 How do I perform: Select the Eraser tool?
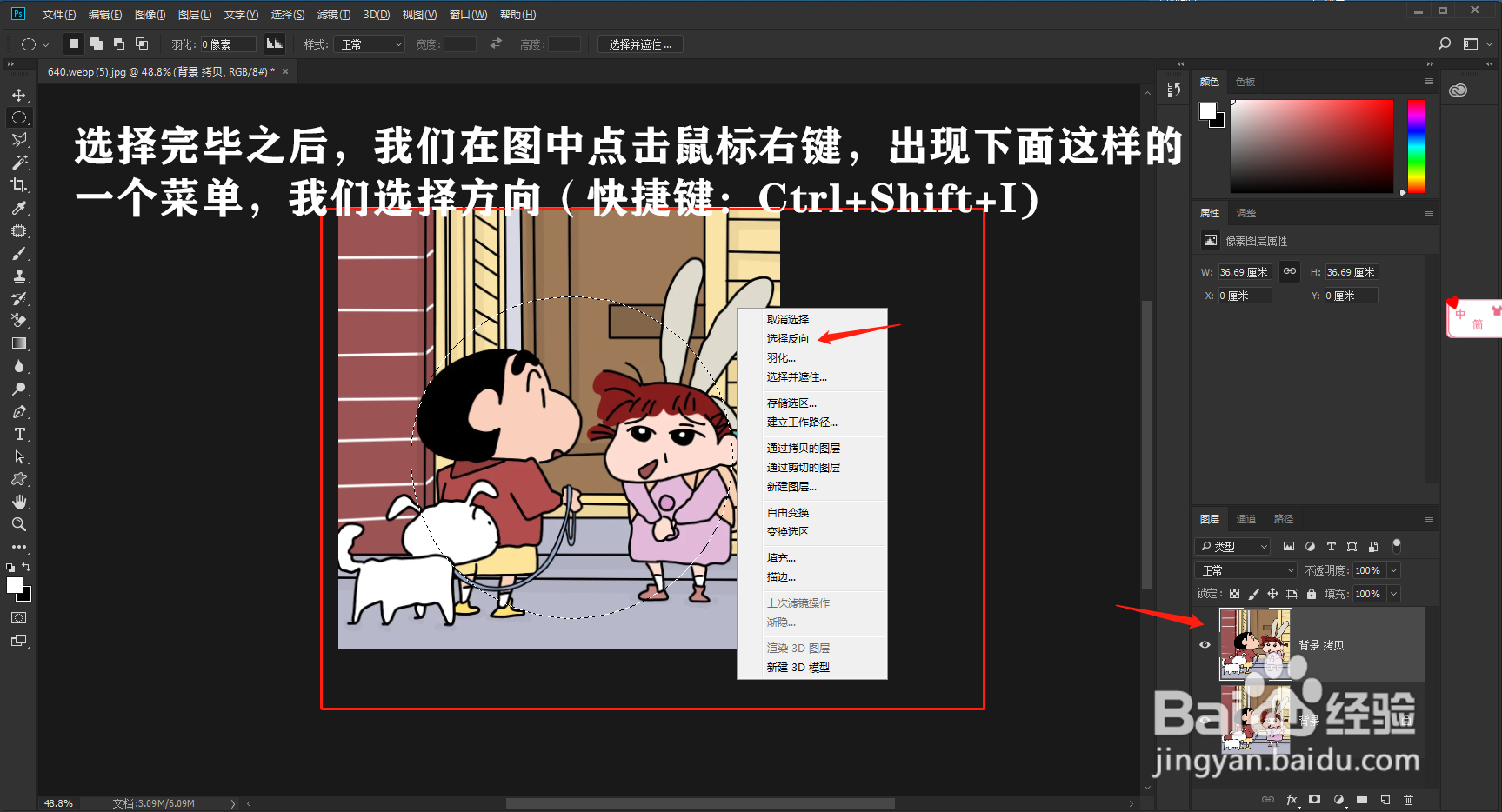tap(19, 321)
